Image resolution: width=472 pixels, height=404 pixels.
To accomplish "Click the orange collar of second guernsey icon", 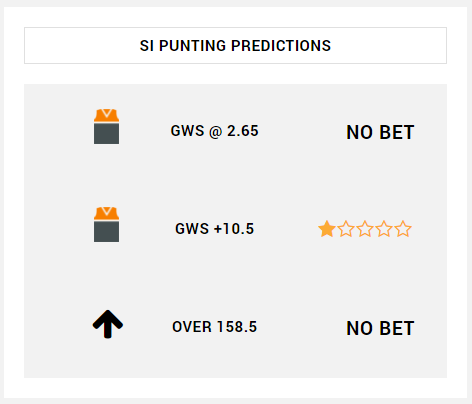I will pyautogui.click(x=106, y=213).
